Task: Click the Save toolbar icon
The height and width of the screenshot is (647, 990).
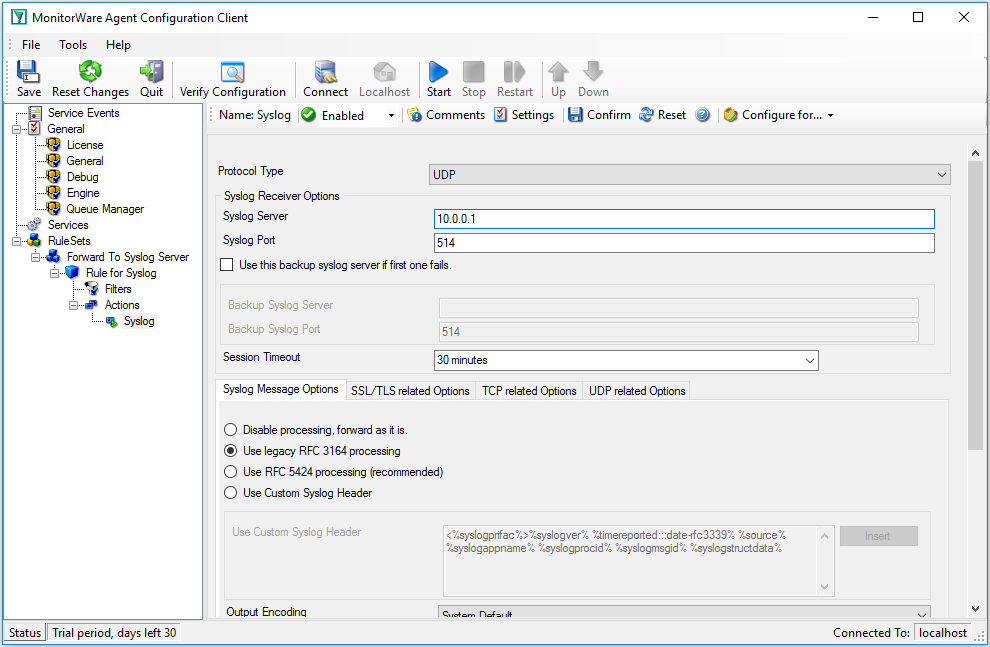Action: coord(28,79)
